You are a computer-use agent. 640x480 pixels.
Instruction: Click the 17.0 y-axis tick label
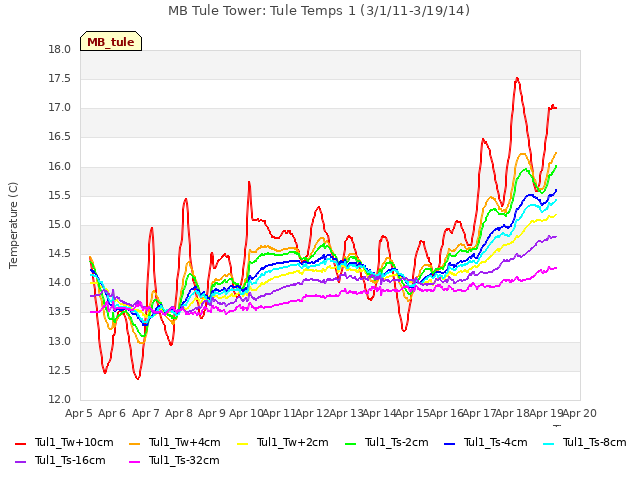pyautogui.click(x=60, y=108)
